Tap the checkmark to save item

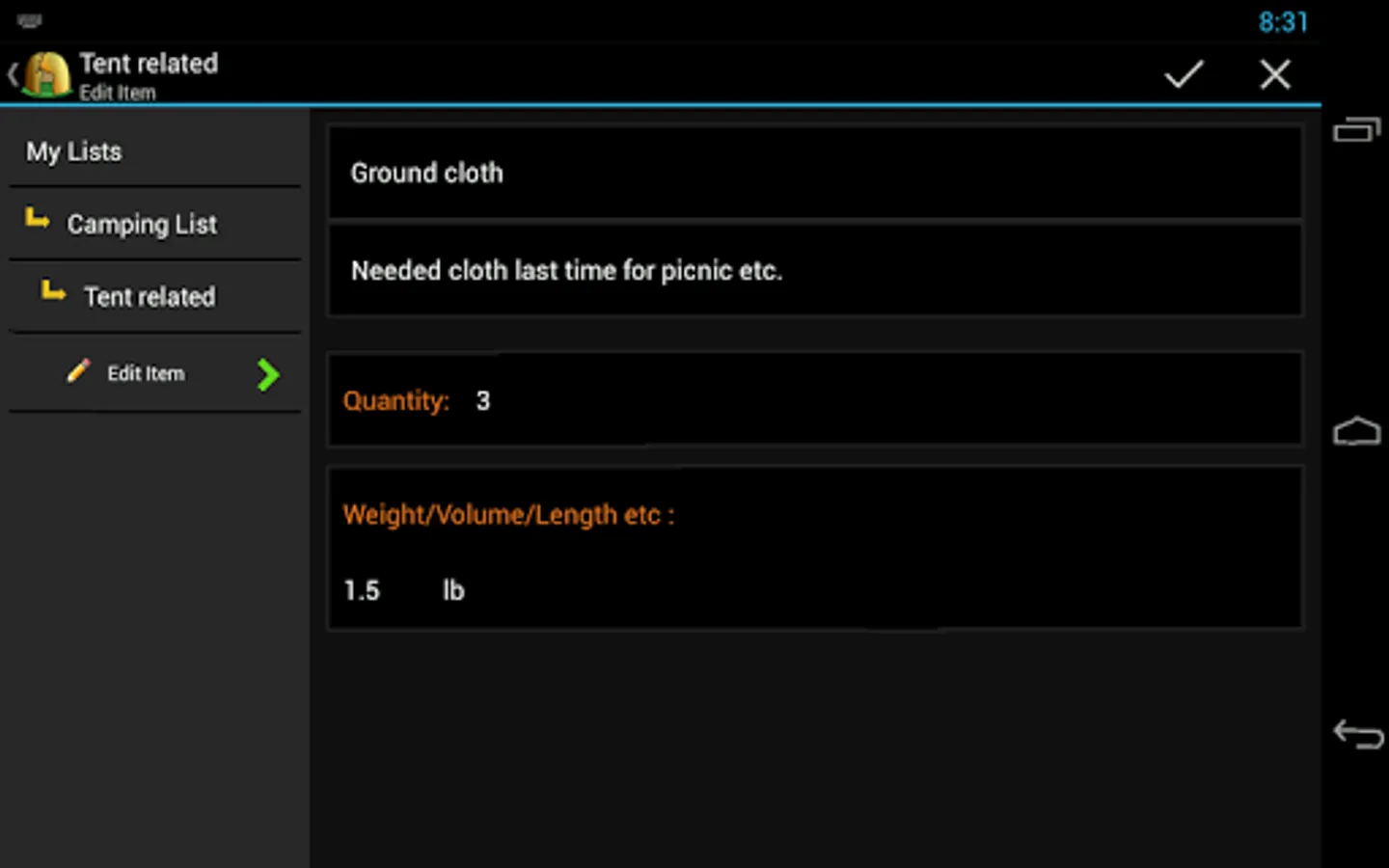1183,74
